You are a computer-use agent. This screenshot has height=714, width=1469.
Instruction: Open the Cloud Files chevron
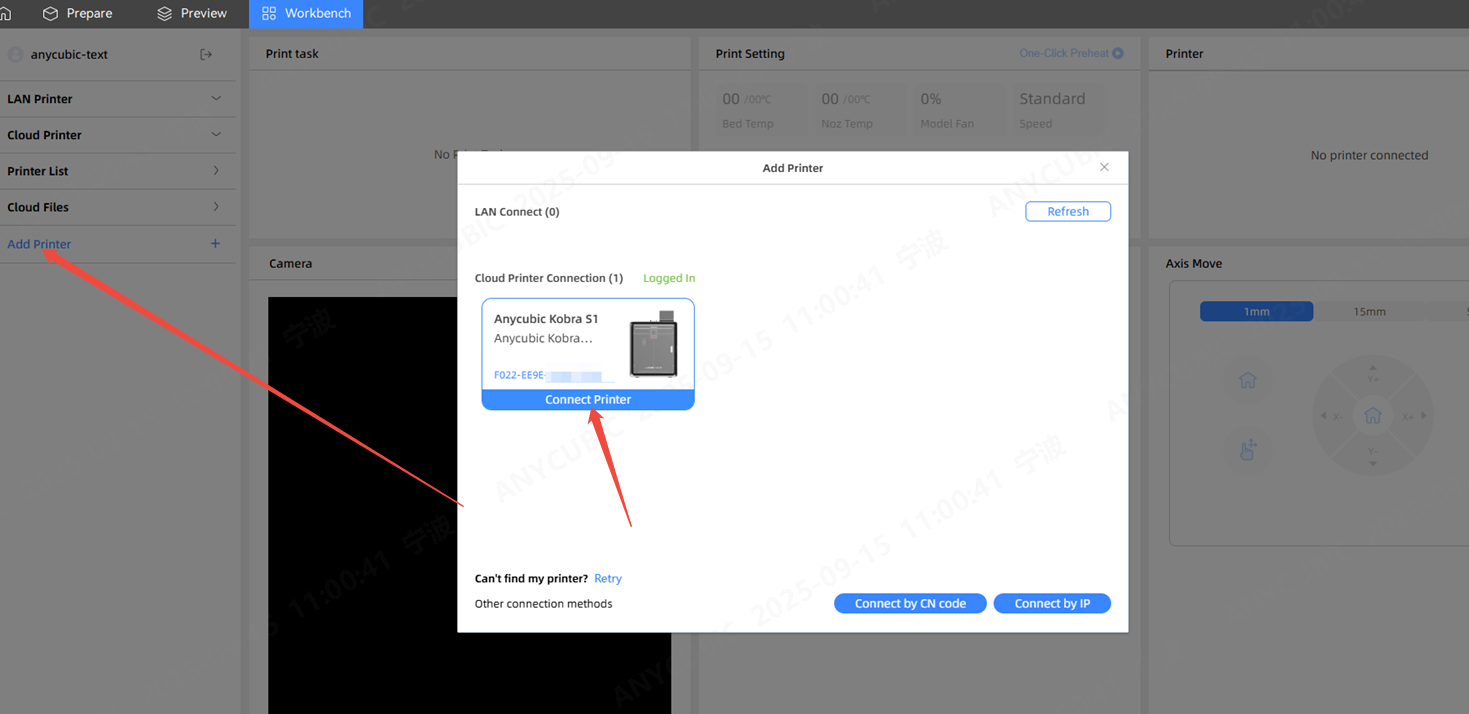[216, 207]
